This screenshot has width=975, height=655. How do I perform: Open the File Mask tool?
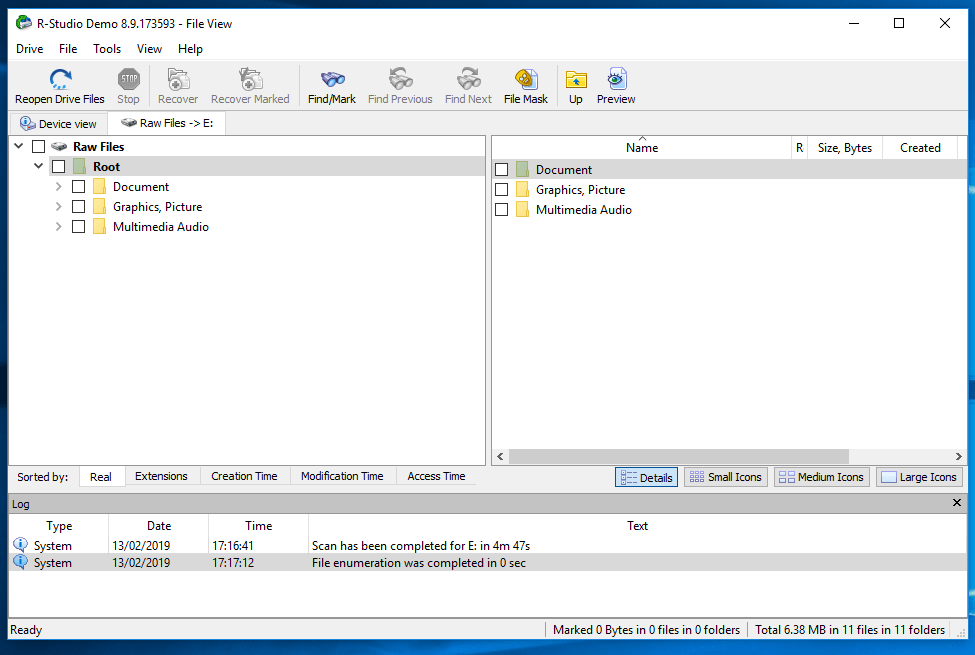(x=526, y=79)
